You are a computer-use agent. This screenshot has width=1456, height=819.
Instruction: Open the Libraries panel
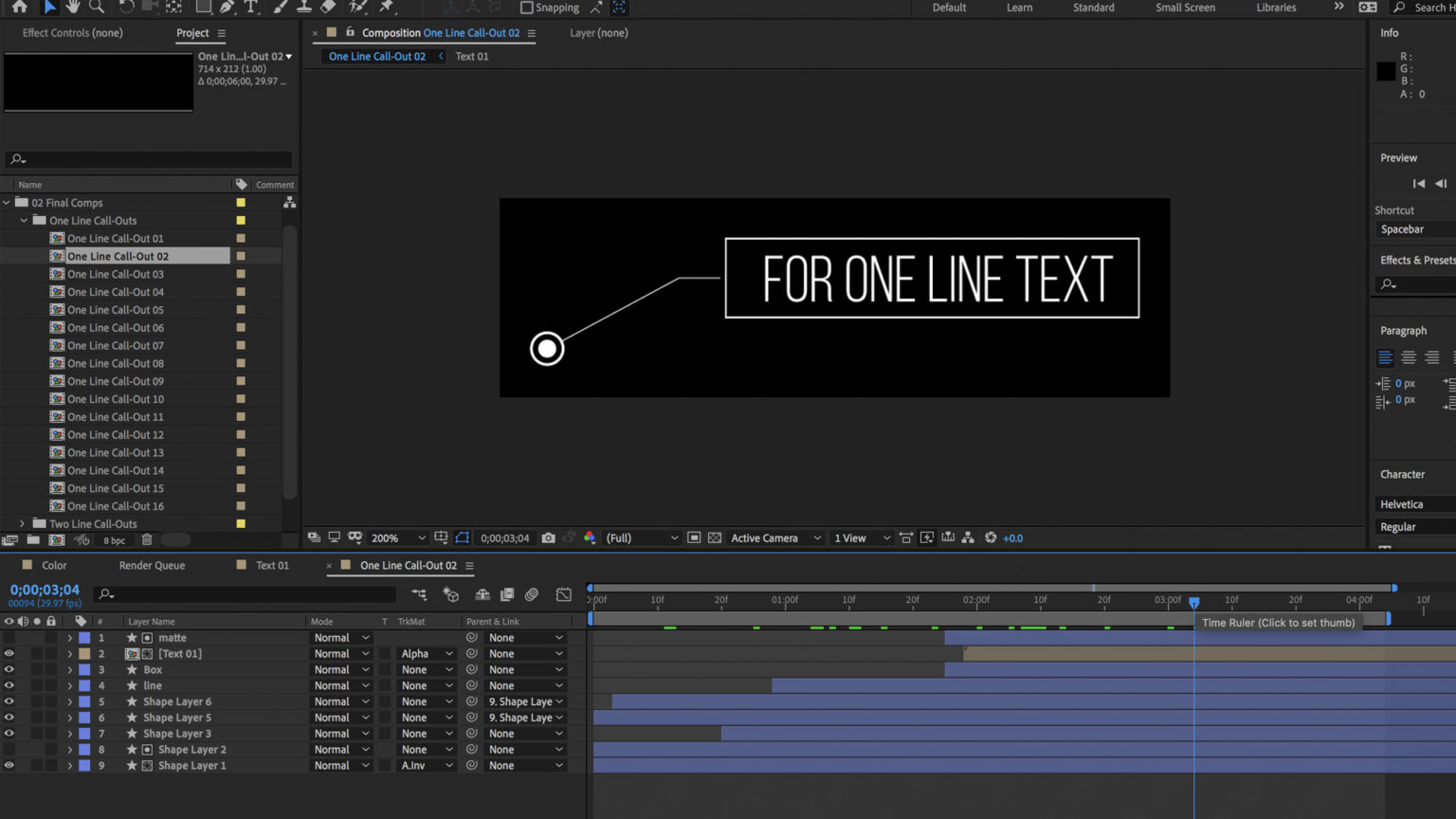point(1274,8)
